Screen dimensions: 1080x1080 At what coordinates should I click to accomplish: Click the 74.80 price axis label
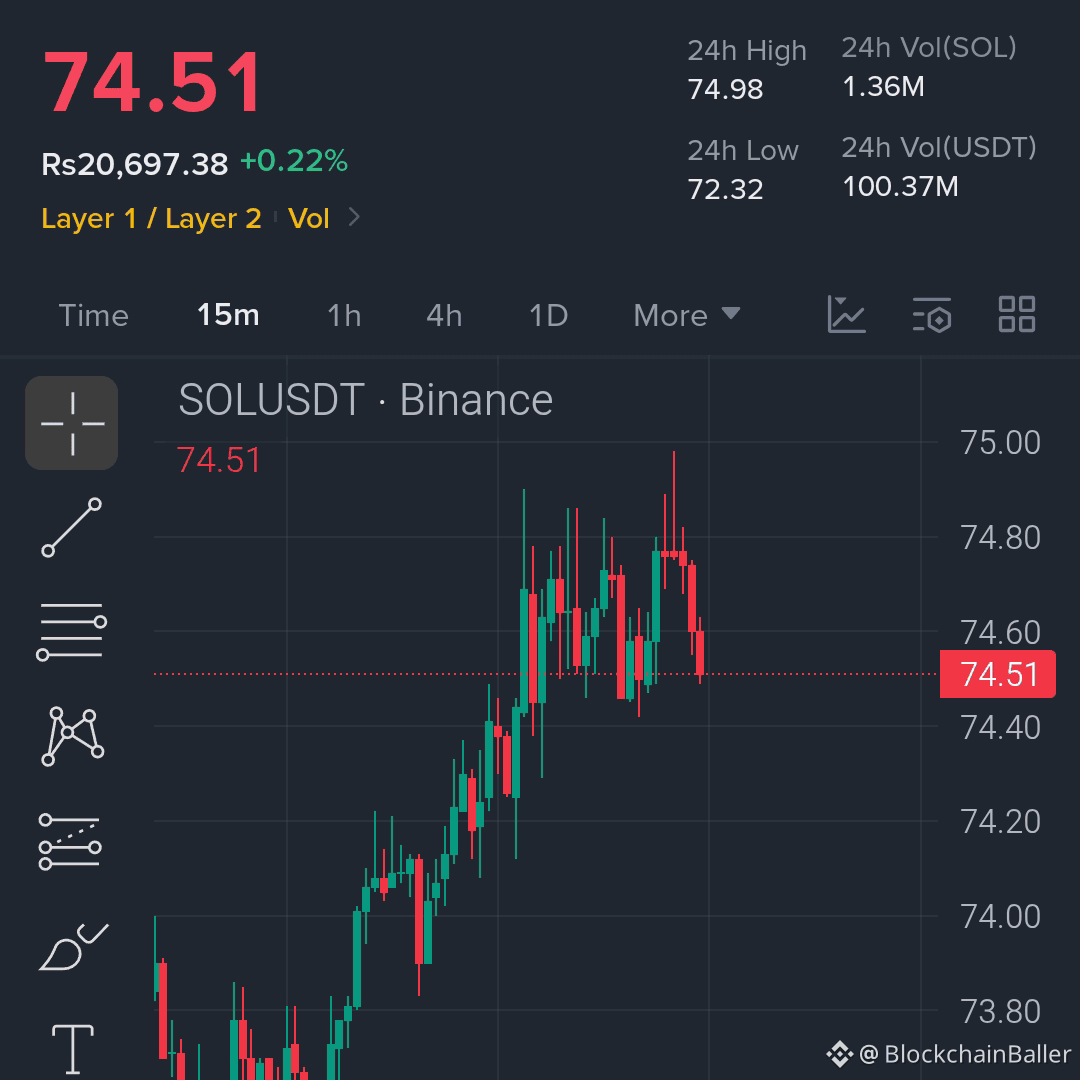(1000, 538)
